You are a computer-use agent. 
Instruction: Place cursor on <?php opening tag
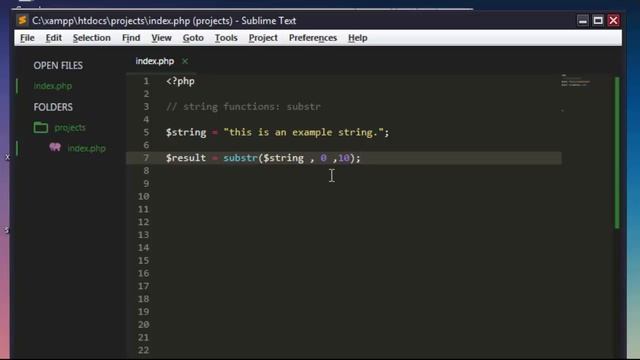pos(180,81)
